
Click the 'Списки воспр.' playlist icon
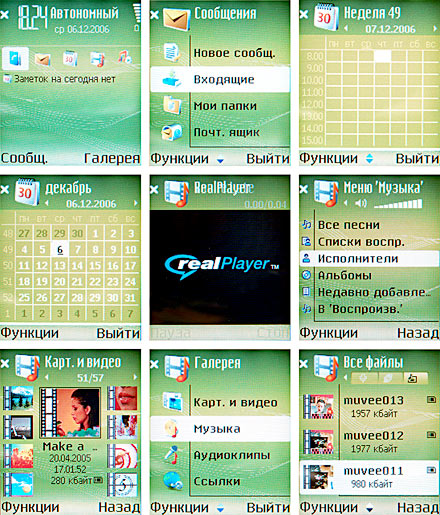pos(307,241)
